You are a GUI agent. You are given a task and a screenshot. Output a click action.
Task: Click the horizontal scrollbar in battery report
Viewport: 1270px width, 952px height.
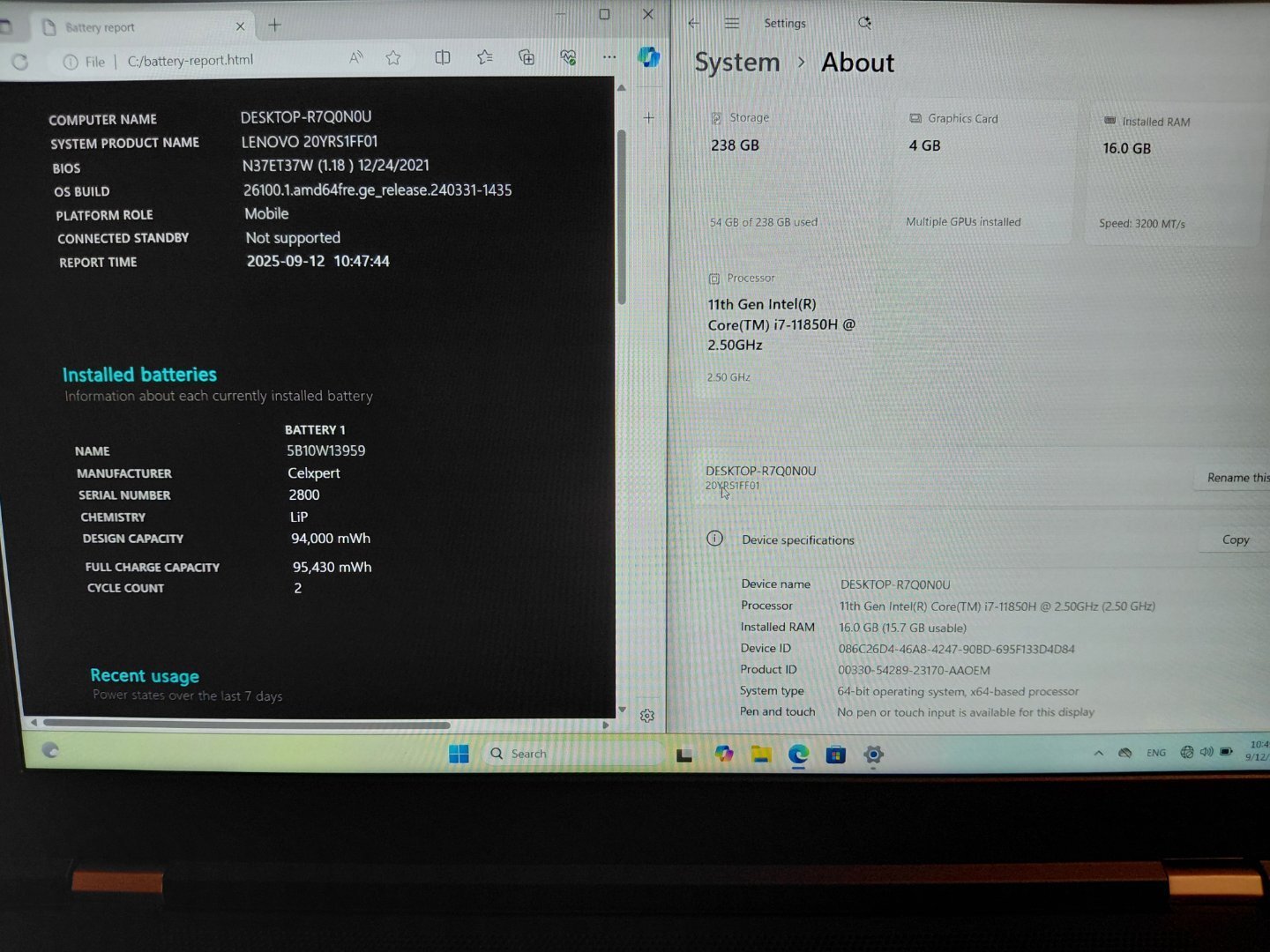click(x=247, y=725)
